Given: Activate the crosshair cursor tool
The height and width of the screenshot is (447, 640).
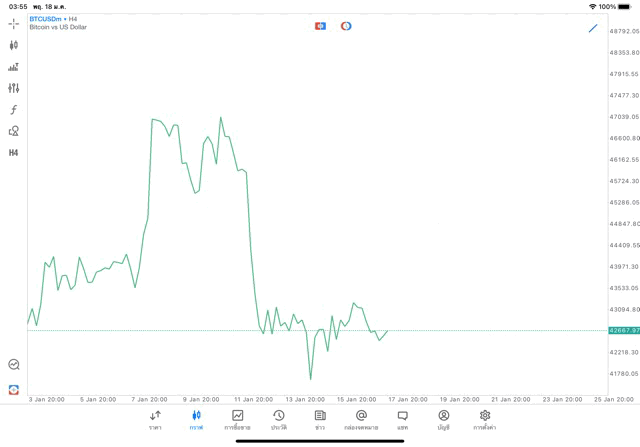Looking at the screenshot, I should 14,23.
